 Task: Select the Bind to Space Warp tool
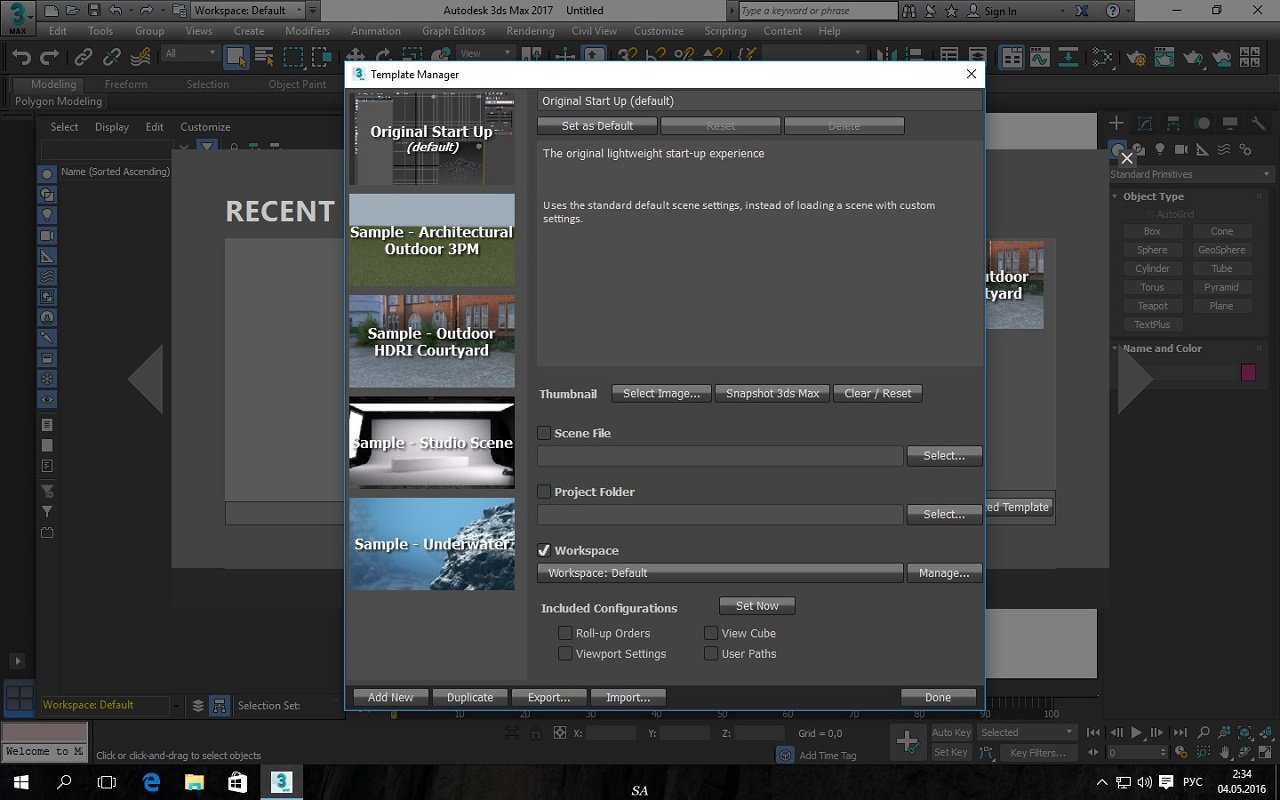[x=141, y=57]
